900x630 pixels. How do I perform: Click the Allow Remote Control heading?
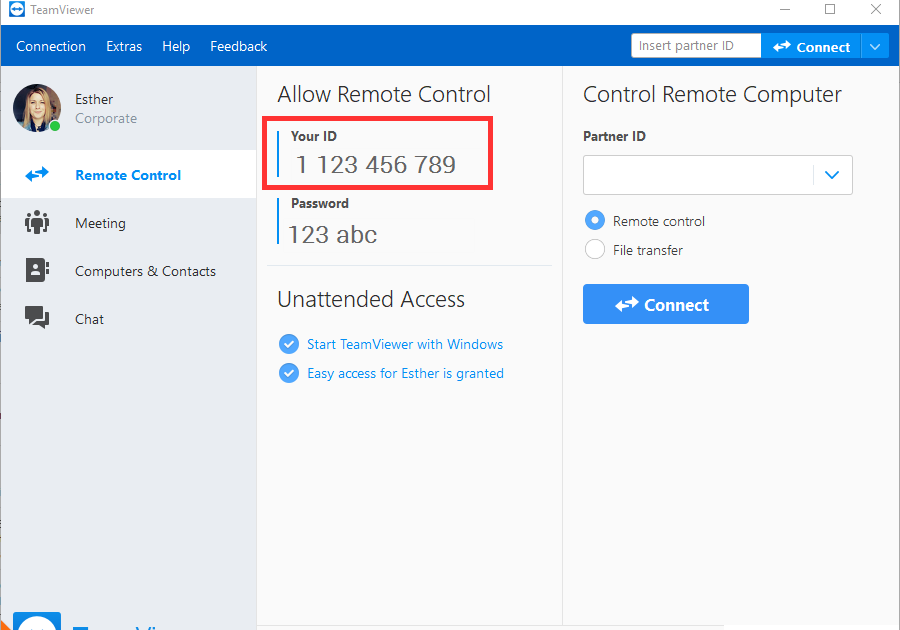tap(384, 94)
